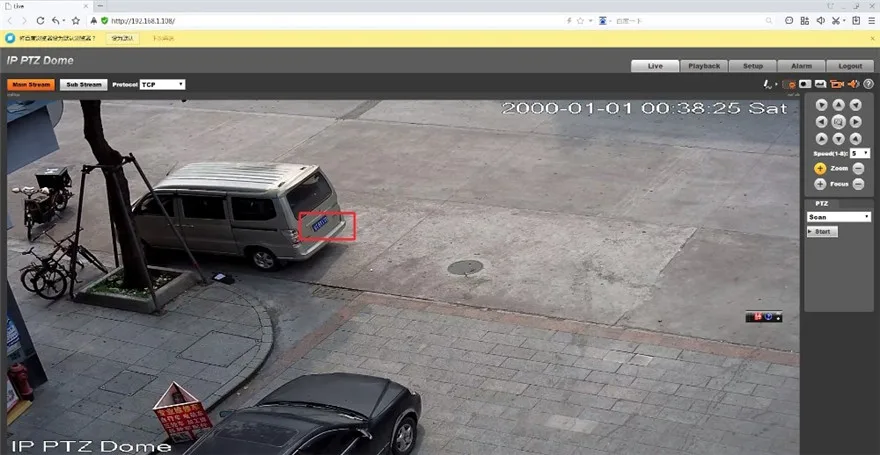Image resolution: width=880 pixels, height=455 pixels.
Task: Bookmark the page with the star icon left of address
Action: click(76, 21)
